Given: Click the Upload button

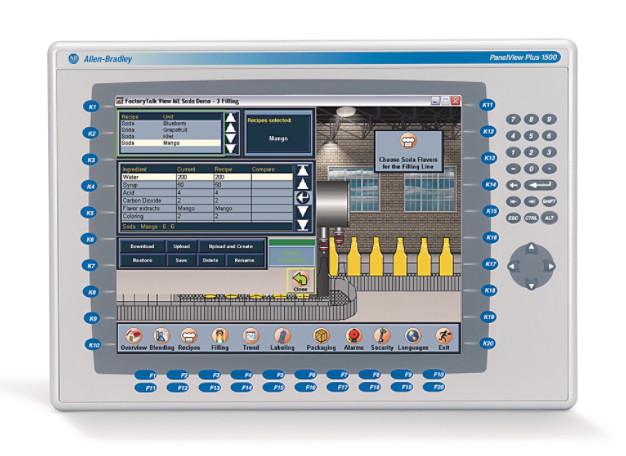Looking at the screenshot, I should pos(182,246).
